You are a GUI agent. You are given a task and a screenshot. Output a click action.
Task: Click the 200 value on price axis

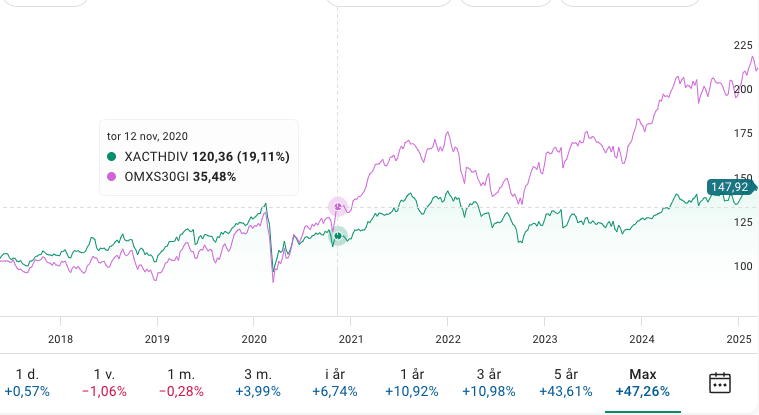click(x=743, y=89)
